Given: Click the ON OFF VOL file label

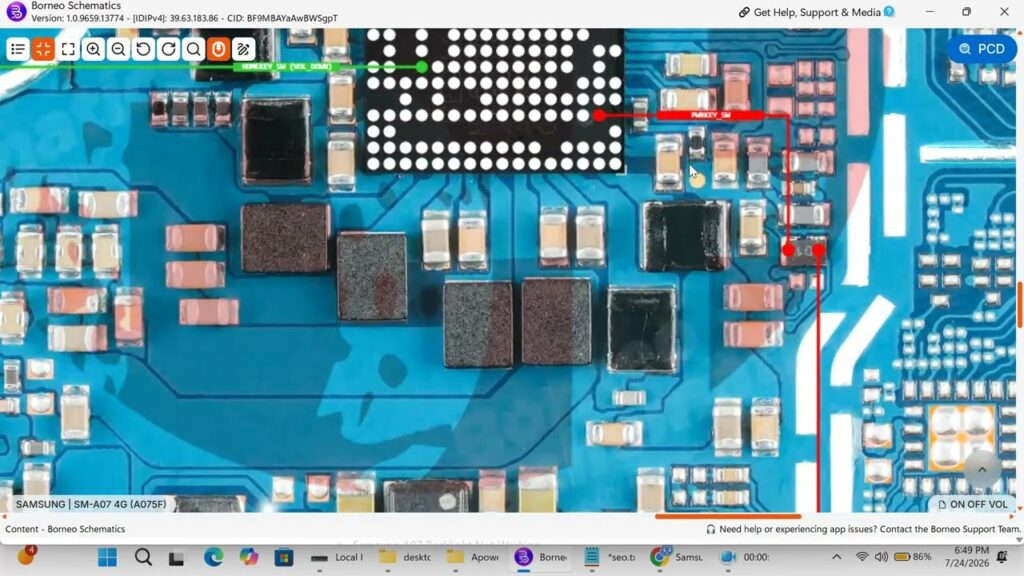Looking at the screenshot, I should click(972, 504).
